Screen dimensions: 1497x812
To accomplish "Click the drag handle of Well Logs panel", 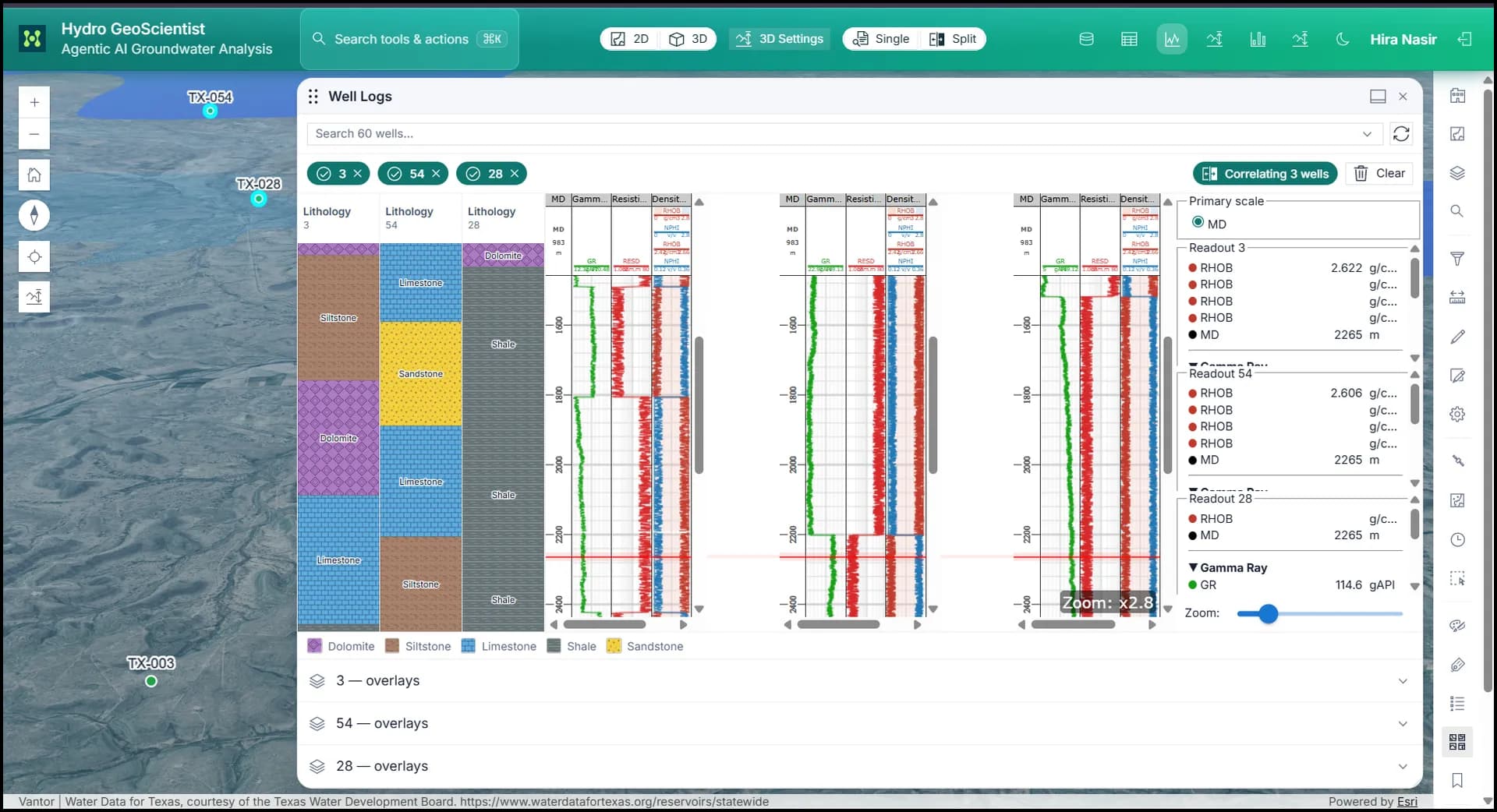I will [x=313, y=97].
